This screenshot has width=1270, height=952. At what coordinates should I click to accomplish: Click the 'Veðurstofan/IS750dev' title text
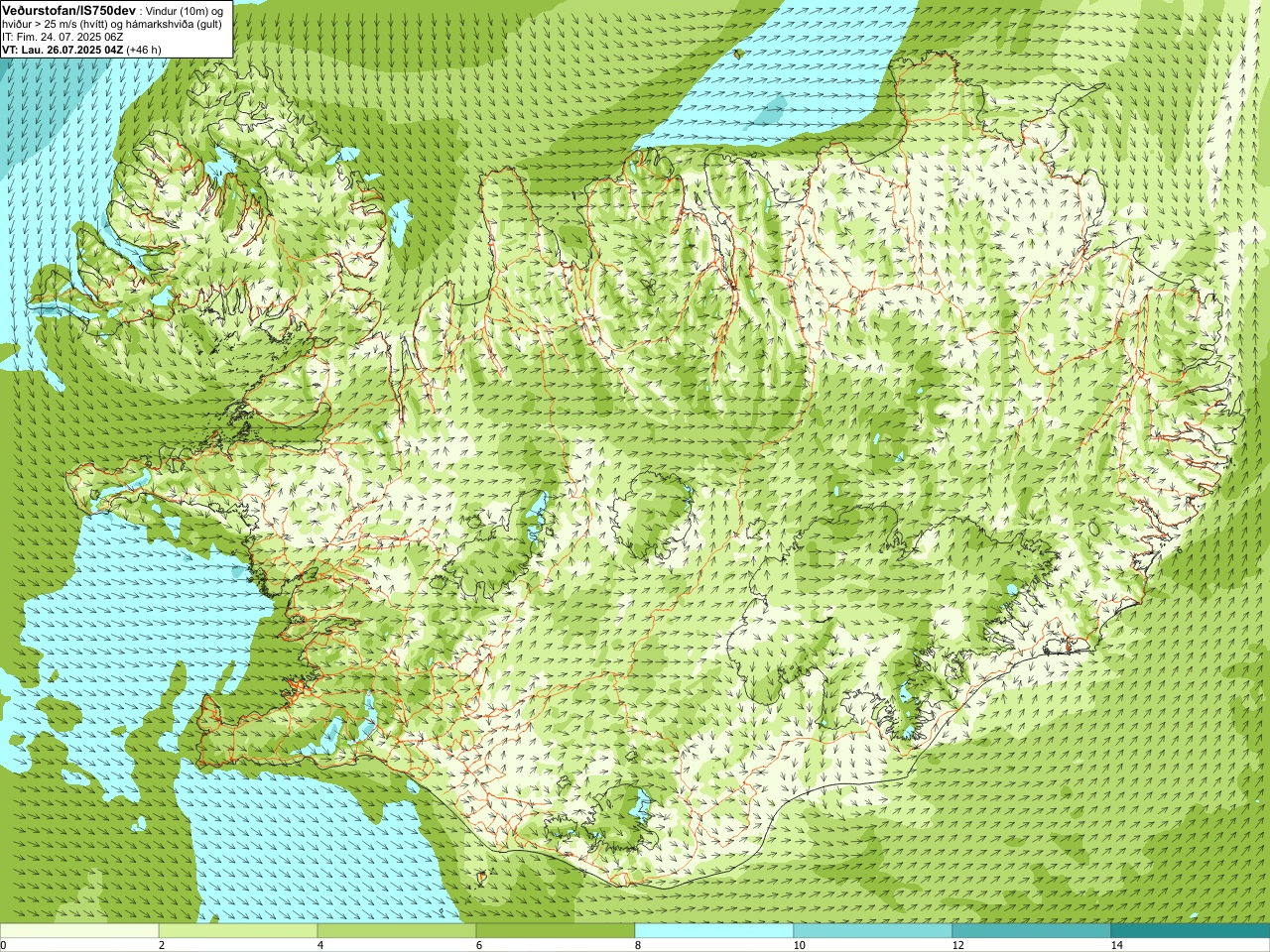coord(68,10)
